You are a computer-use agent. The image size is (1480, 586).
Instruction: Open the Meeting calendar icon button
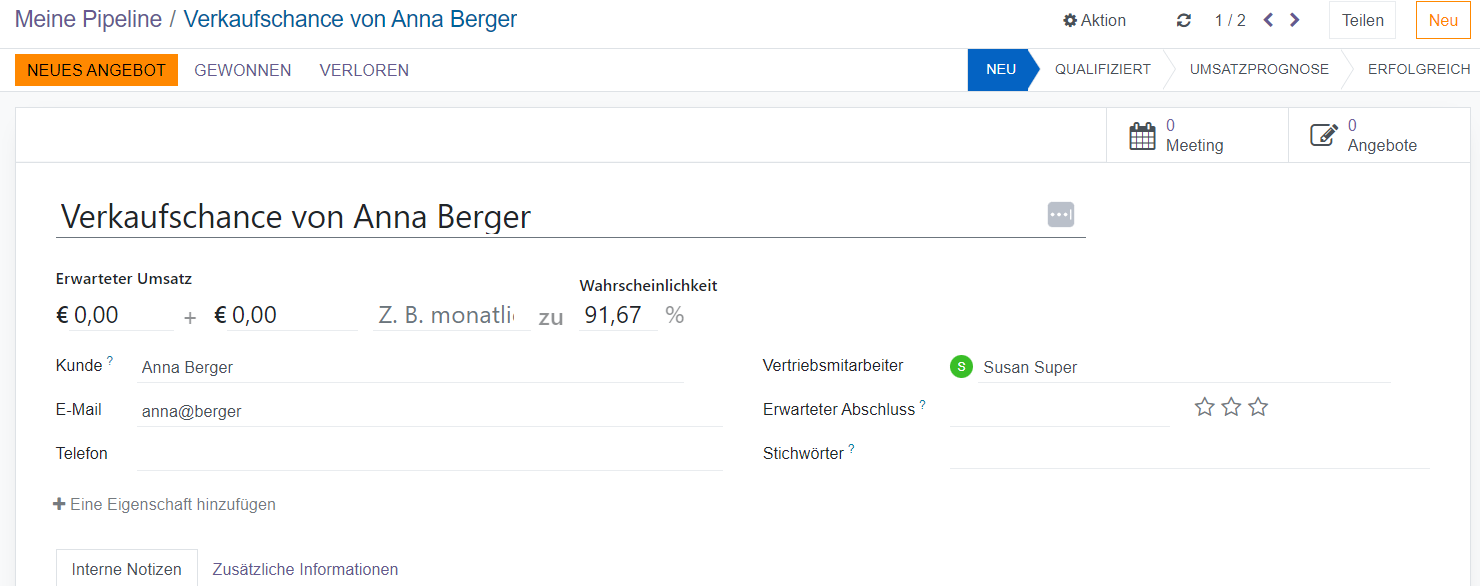click(x=1142, y=136)
